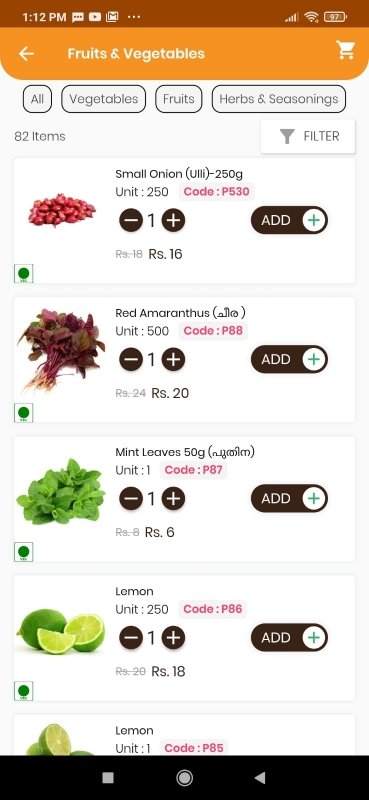Open the Mint Leaves product image

click(60, 491)
